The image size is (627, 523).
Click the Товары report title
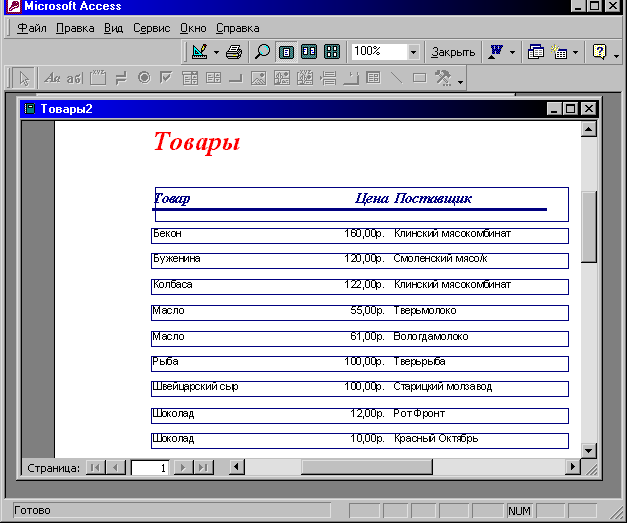click(197, 142)
